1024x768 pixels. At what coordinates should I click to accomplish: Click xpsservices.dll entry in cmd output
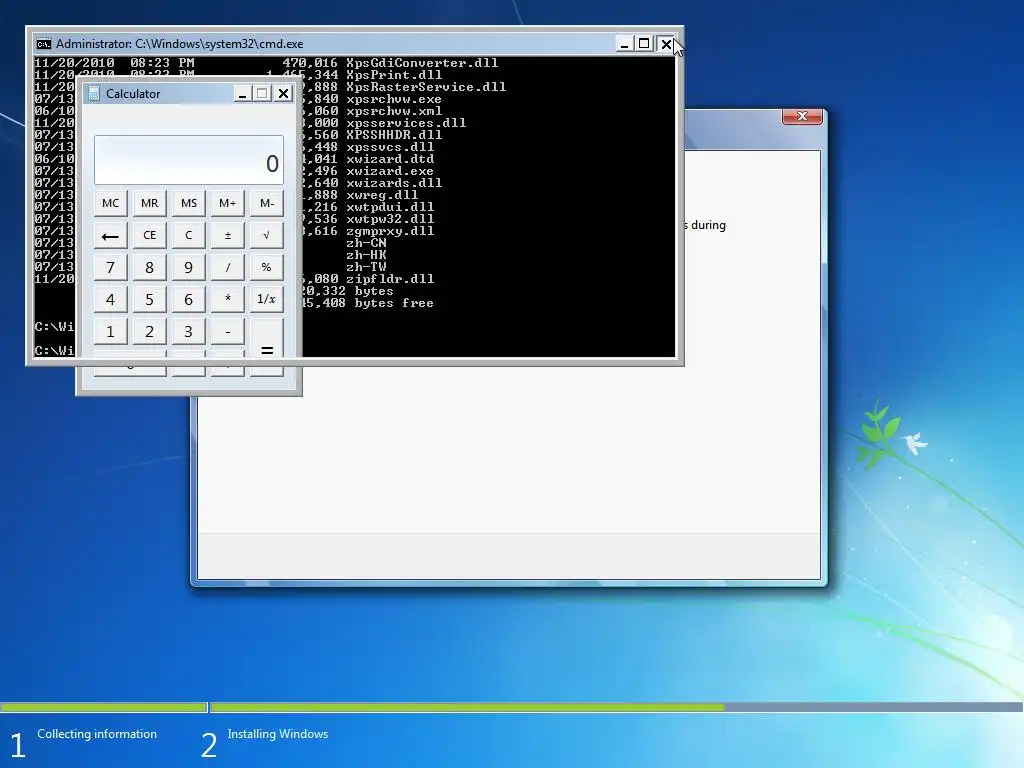click(x=406, y=123)
